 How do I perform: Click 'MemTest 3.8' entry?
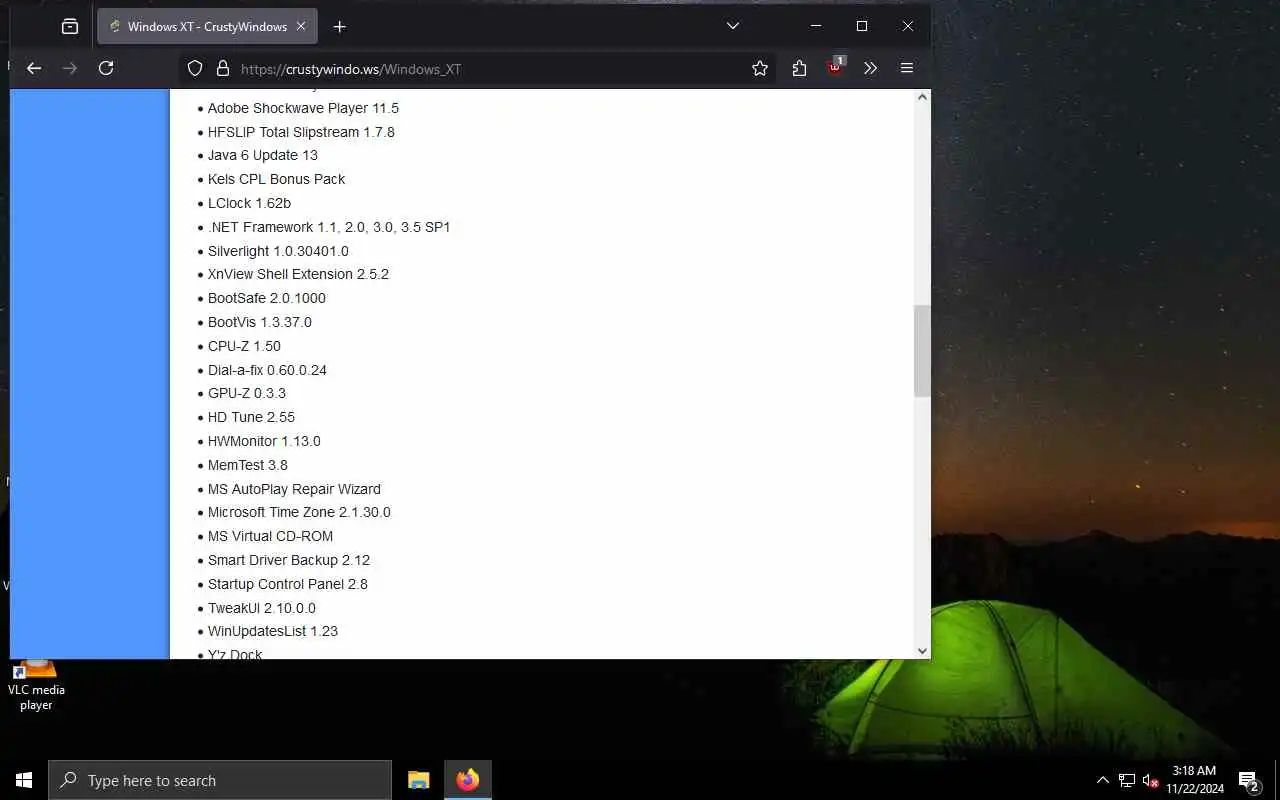pos(248,465)
